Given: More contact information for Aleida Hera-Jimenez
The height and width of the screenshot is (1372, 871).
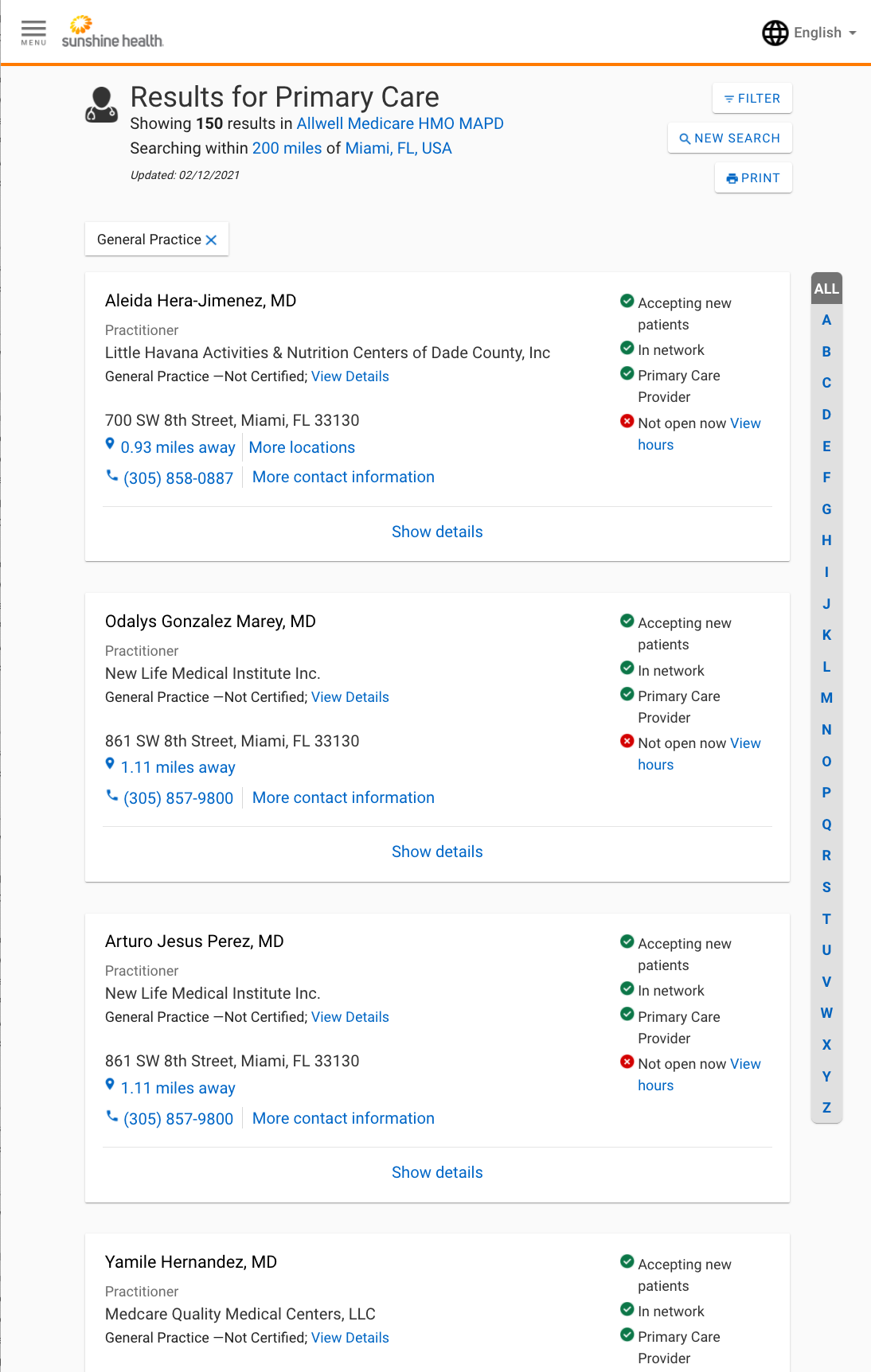Looking at the screenshot, I should pyautogui.click(x=344, y=477).
